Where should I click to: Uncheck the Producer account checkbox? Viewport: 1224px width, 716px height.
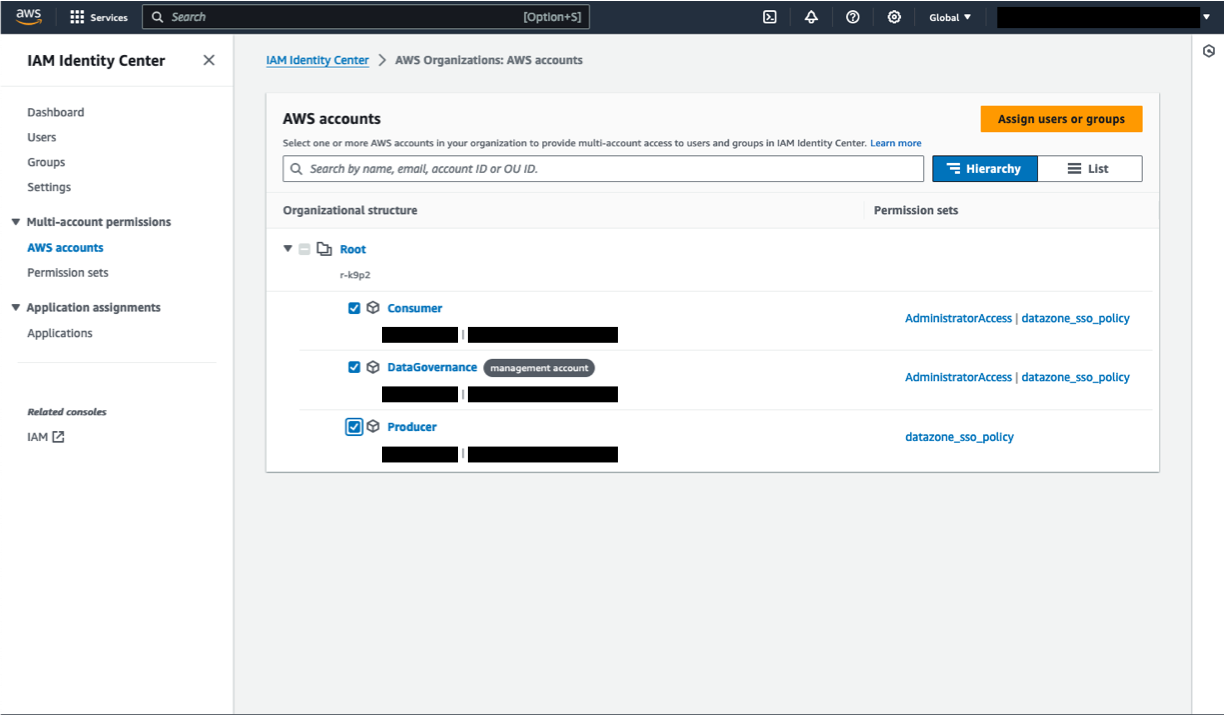click(x=354, y=427)
